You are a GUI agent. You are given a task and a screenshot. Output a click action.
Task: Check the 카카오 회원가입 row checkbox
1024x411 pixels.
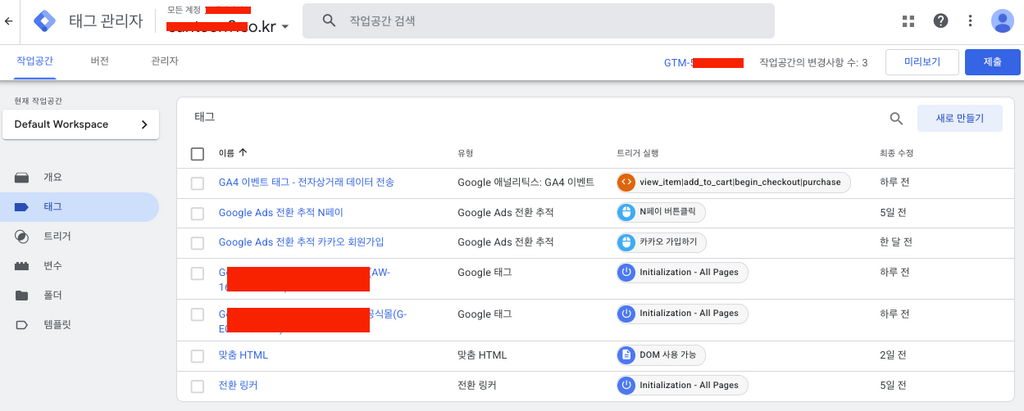pos(197,243)
